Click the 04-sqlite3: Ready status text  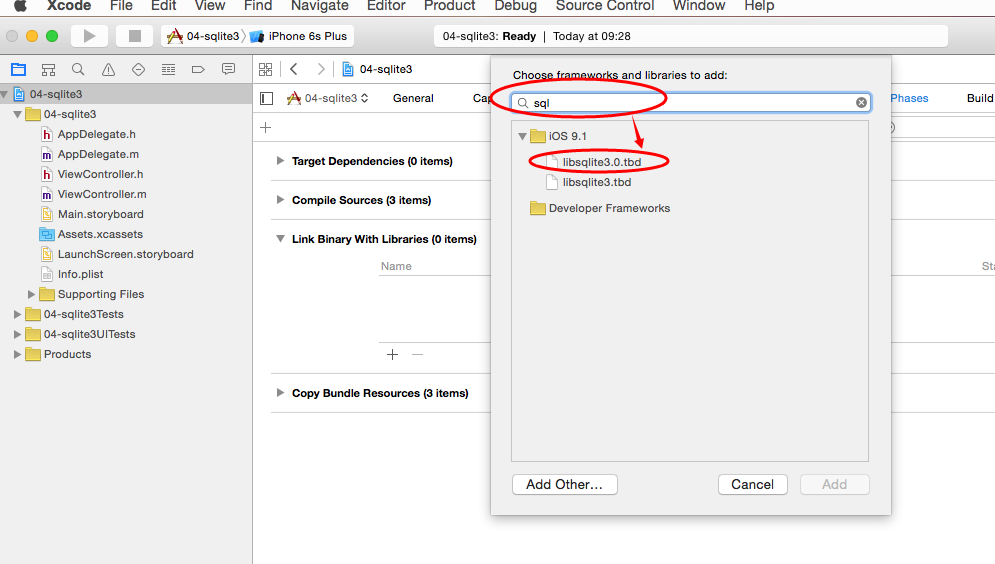tap(489, 36)
